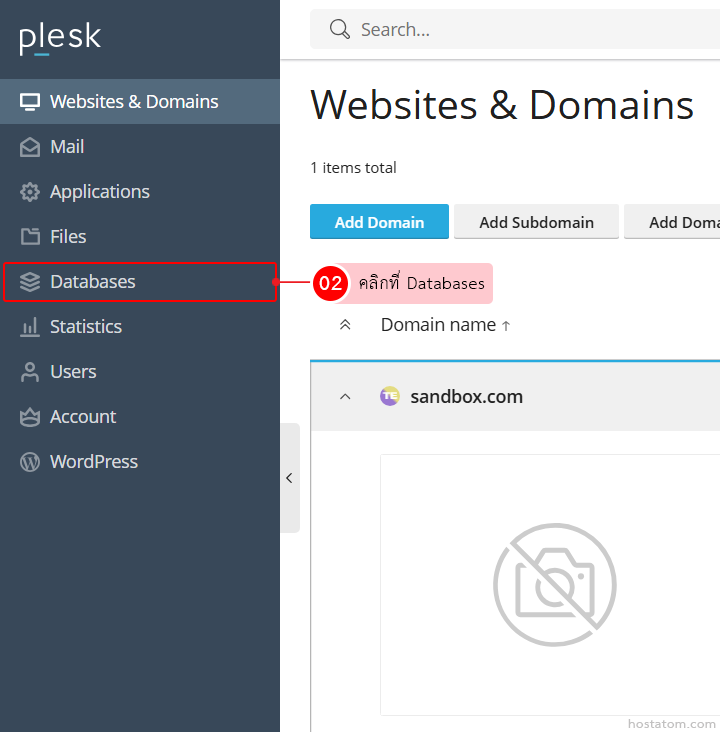The height and width of the screenshot is (732, 720).
Task: Click the Mail envelope icon in sidebar
Action: coord(30,147)
